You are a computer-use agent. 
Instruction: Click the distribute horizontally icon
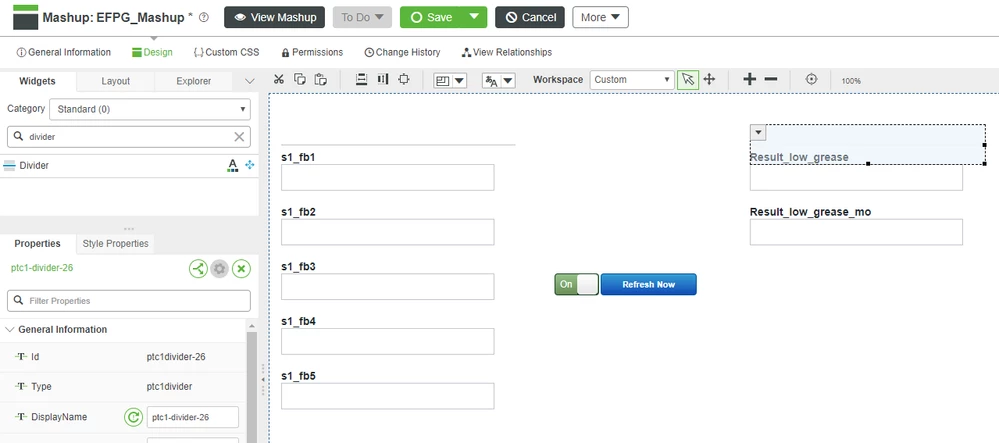coord(382,80)
